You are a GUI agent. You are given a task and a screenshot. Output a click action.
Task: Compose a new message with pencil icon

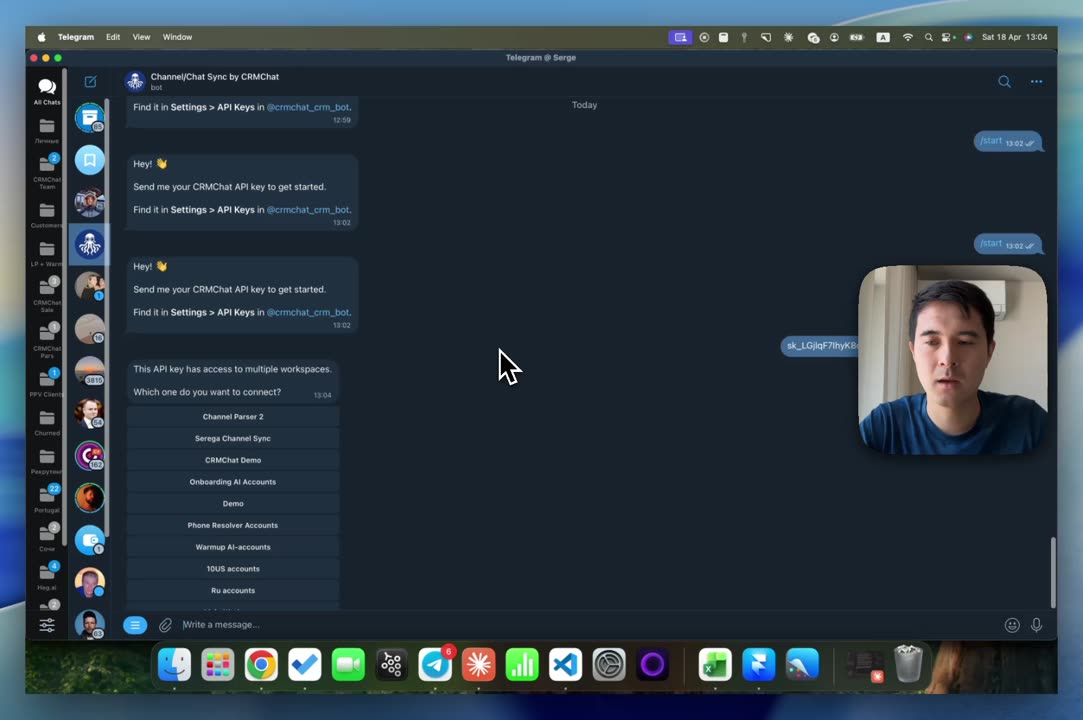tap(90, 82)
